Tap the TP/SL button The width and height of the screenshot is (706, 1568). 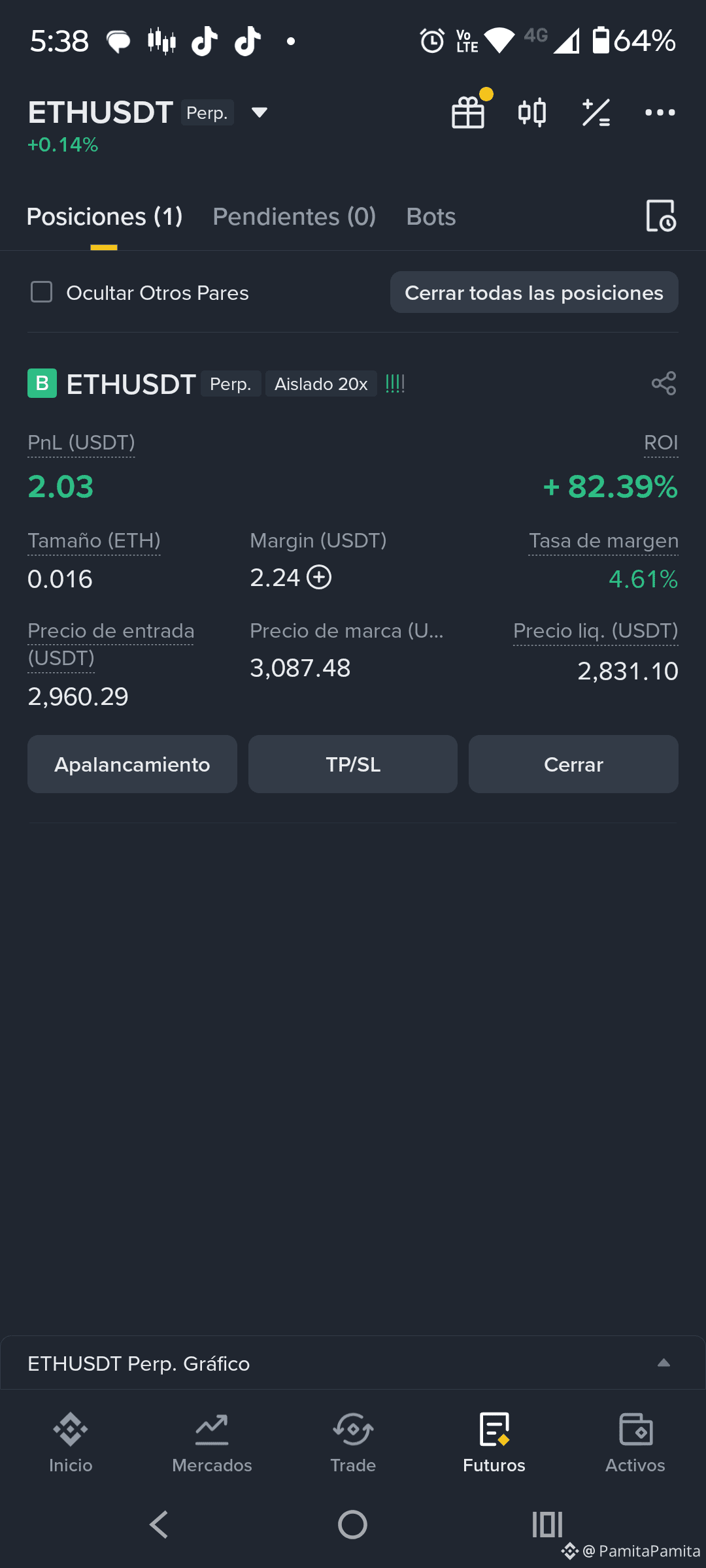point(353,764)
